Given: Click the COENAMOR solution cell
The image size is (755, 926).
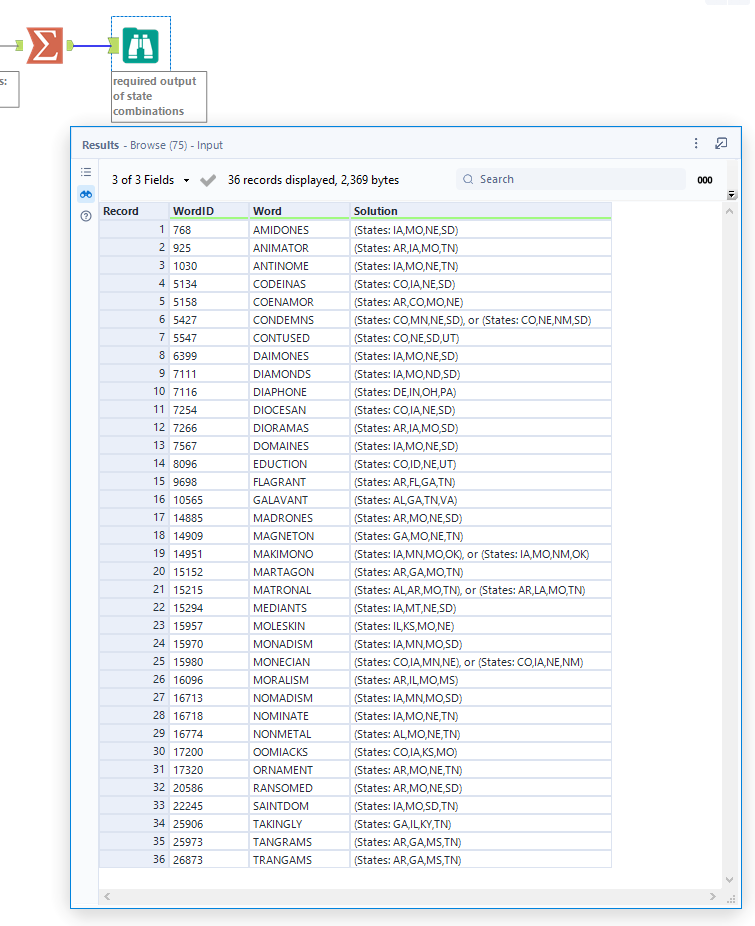Looking at the screenshot, I should pos(480,302).
